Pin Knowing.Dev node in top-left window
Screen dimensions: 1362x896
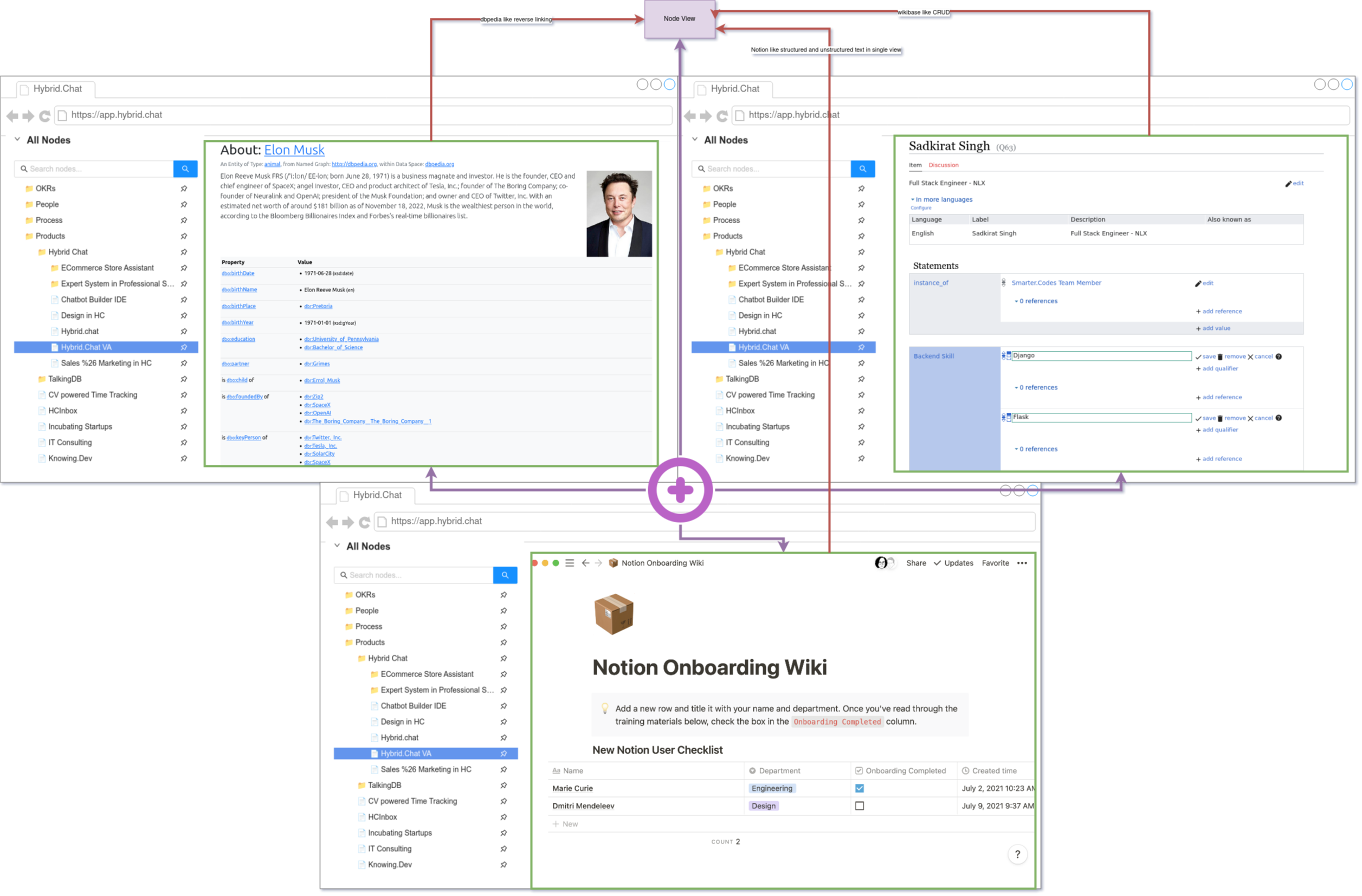click(x=184, y=459)
